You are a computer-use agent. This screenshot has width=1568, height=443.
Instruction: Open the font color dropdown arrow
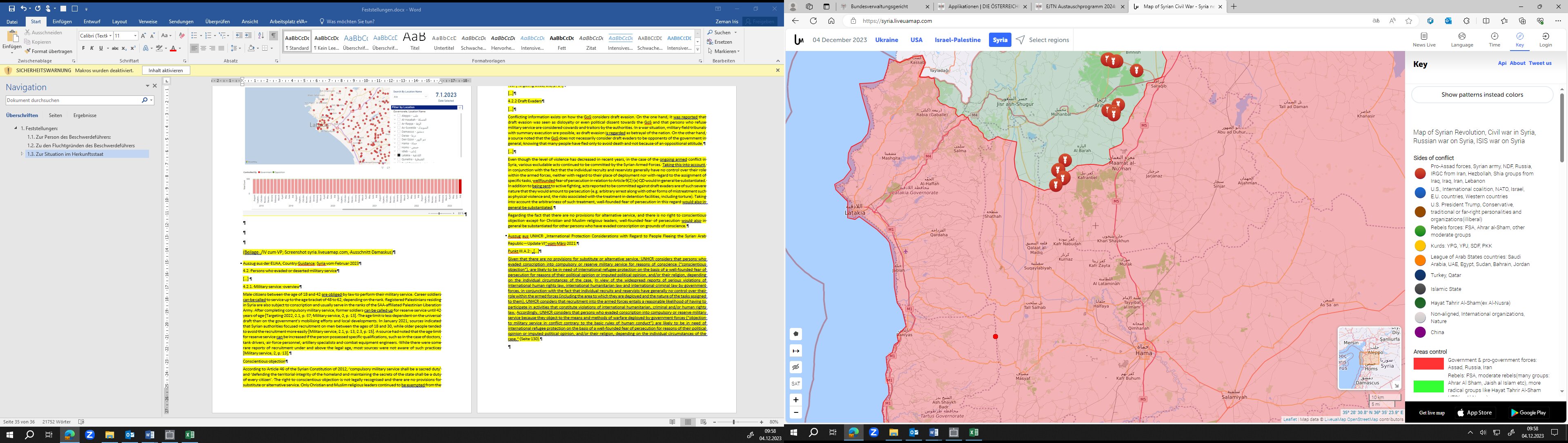click(x=180, y=48)
